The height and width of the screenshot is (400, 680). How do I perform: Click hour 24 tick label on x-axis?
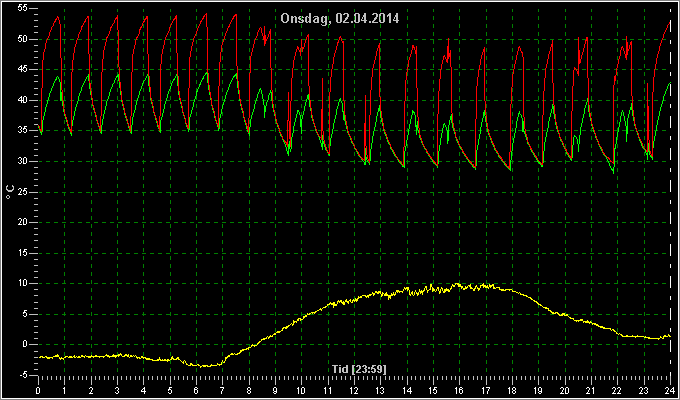670,390
